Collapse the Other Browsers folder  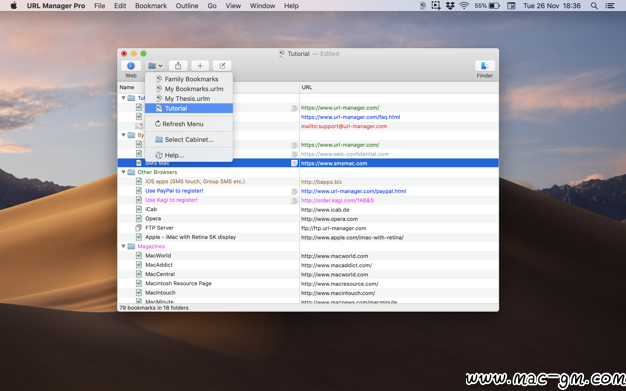[x=123, y=172]
